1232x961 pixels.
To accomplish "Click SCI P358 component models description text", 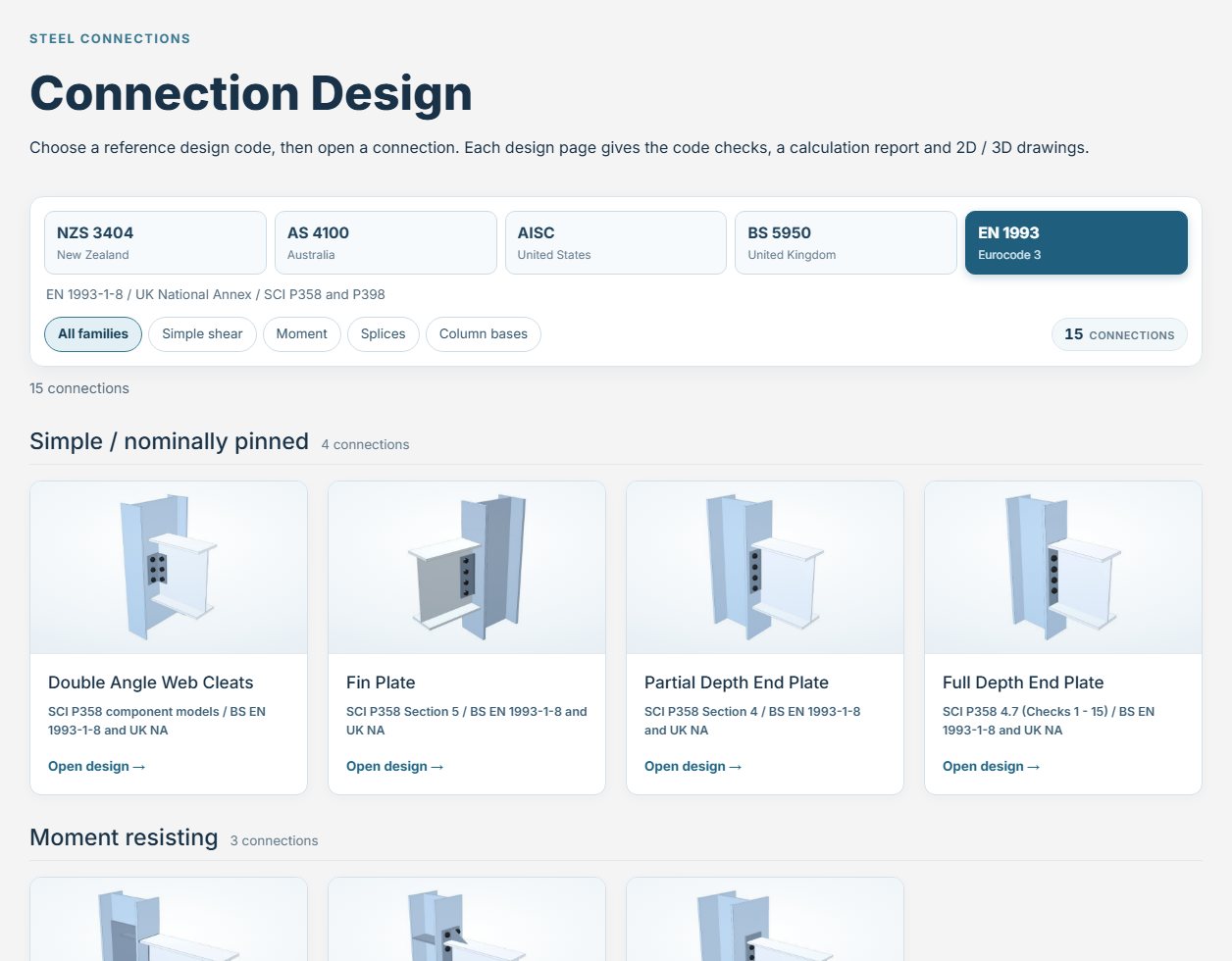I will point(157,721).
